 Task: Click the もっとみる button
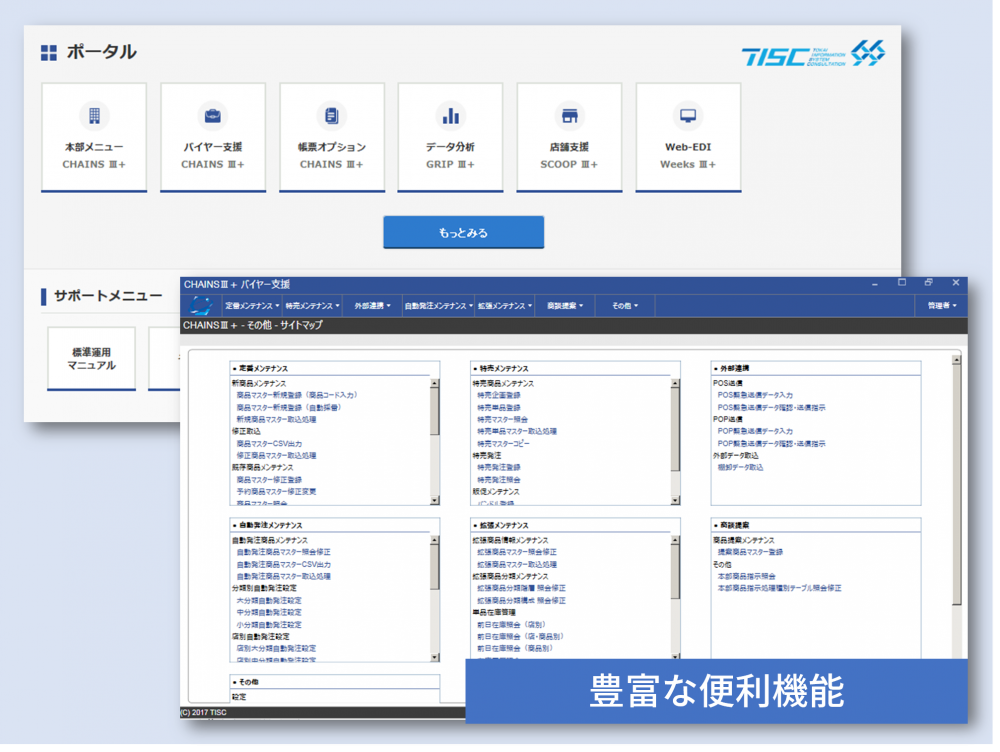click(x=464, y=232)
